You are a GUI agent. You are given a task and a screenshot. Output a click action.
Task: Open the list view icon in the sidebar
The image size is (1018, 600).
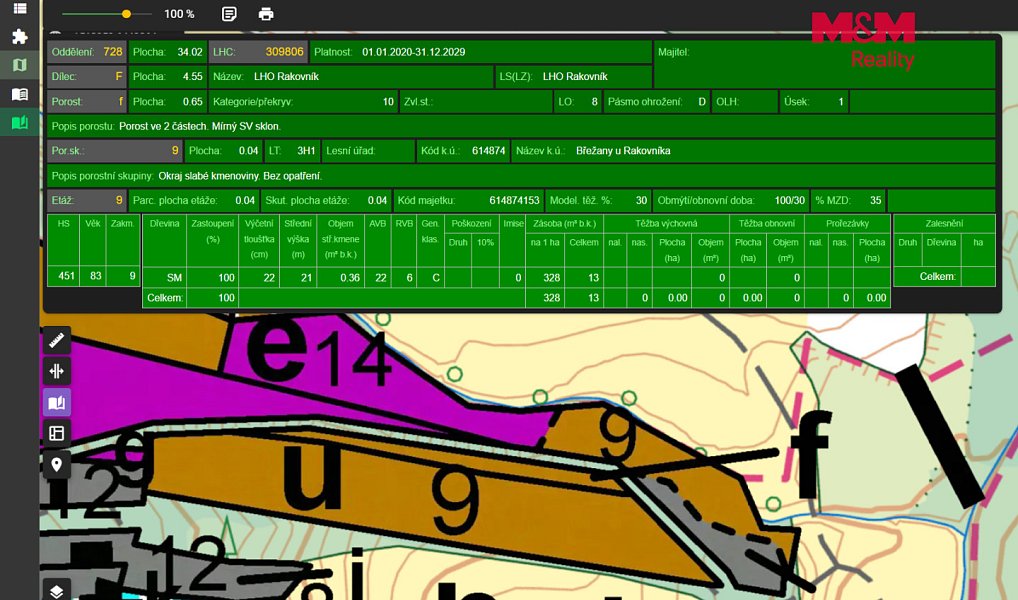(x=19, y=8)
